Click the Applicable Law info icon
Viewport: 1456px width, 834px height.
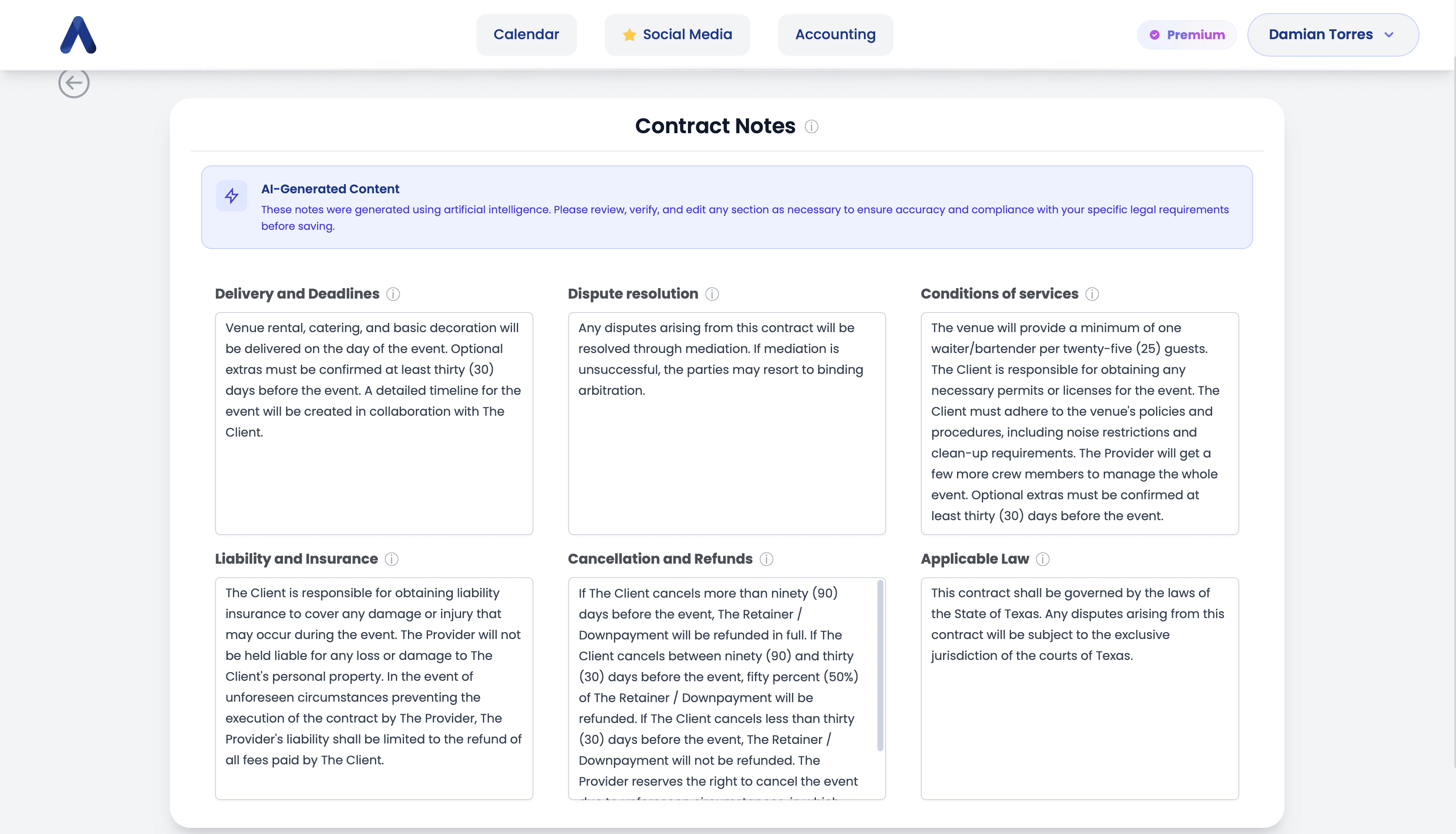click(1042, 559)
